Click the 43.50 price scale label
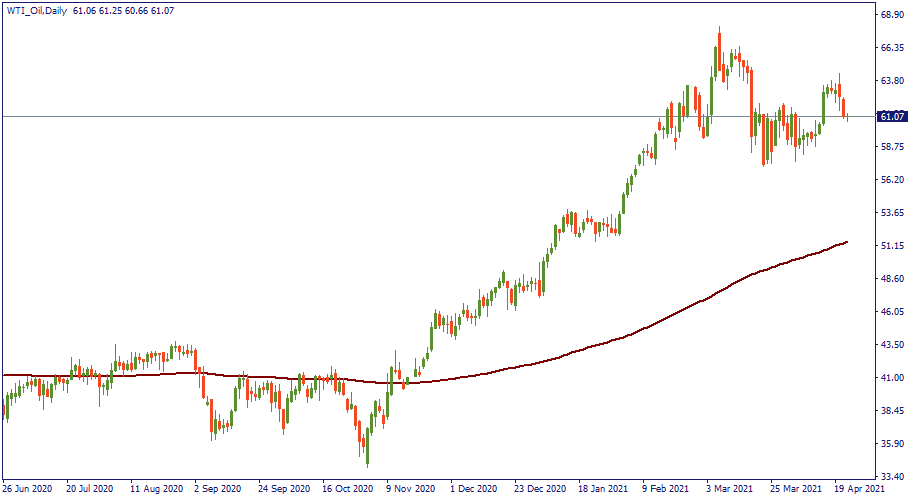The width and height of the screenshot is (915, 500). pos(892,345)
